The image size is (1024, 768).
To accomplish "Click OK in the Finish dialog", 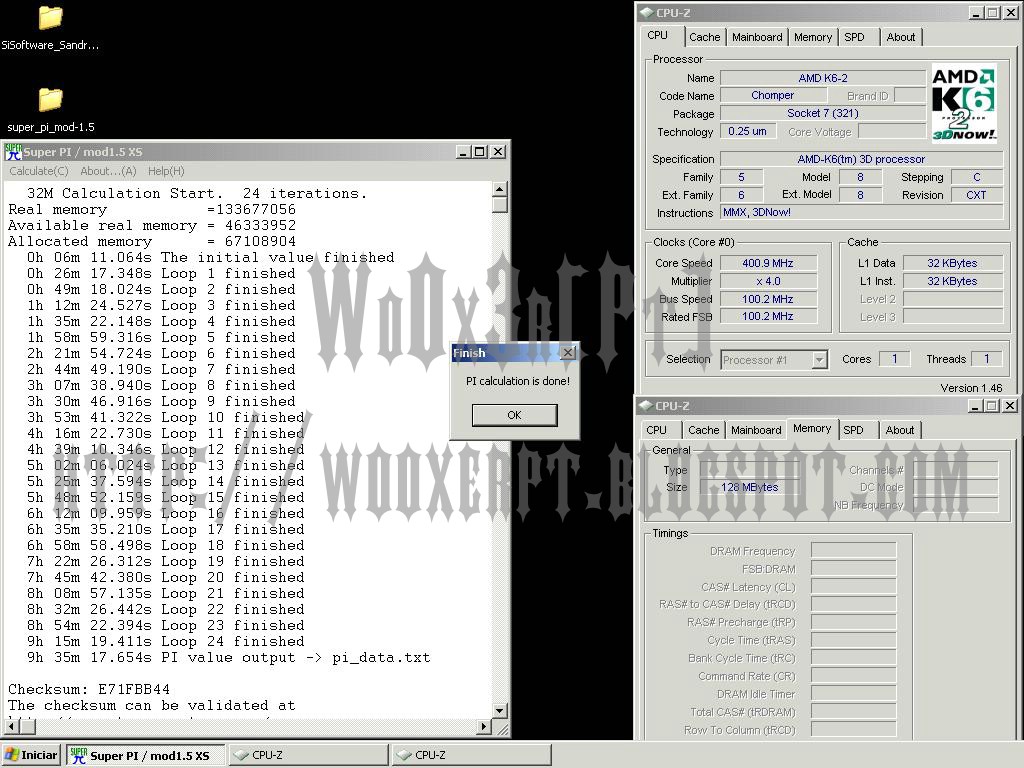I will [x=515, y=415].
